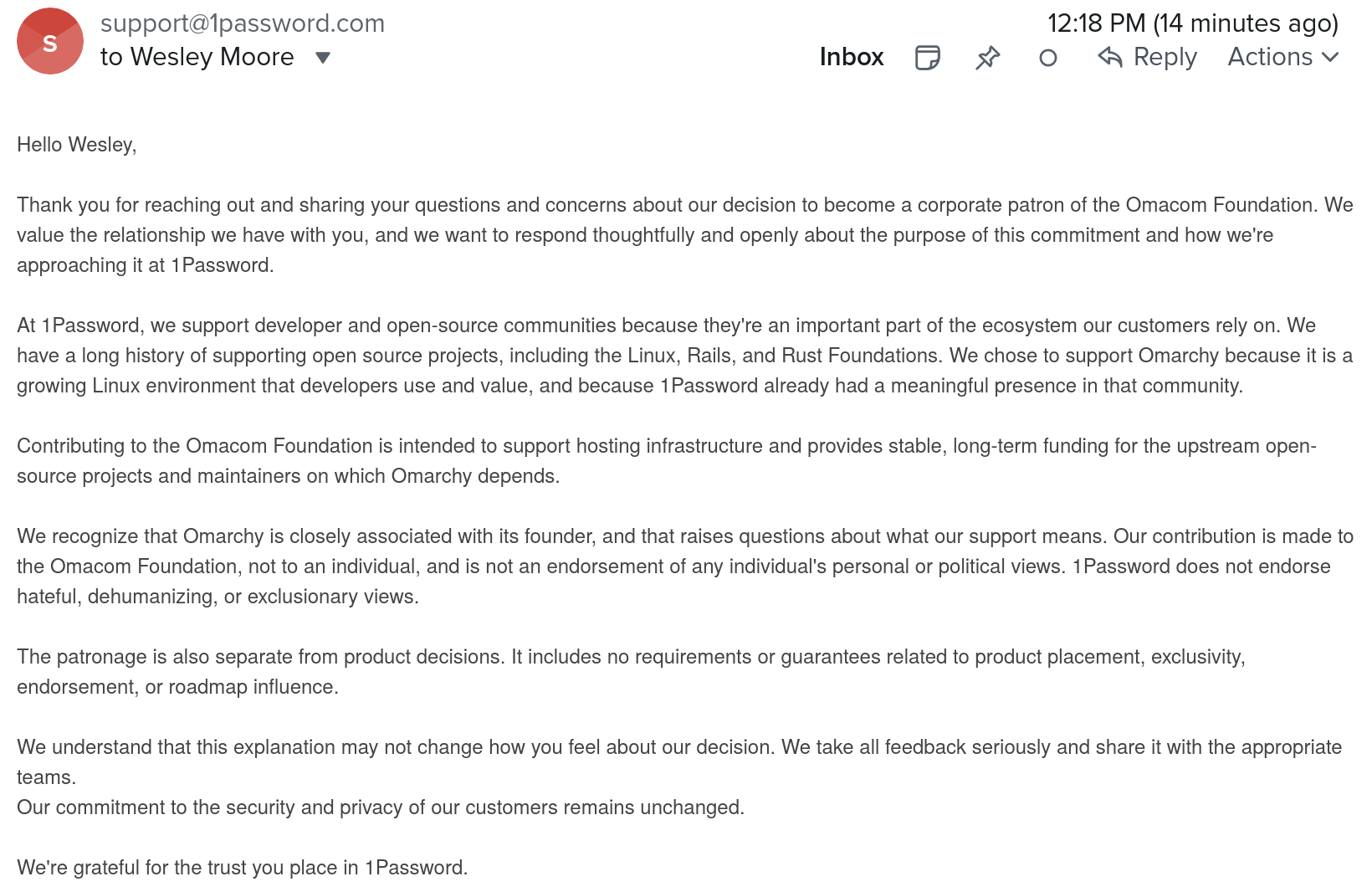The height and width of the screenshot is (892, 1372).
Task: Click the Inbox folder label
Action: pos(851,57)
